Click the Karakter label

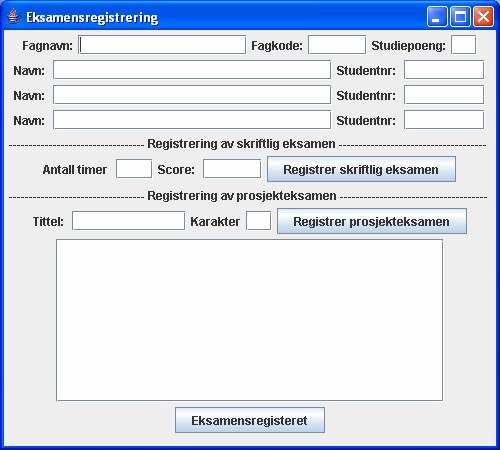coord(215,222)
